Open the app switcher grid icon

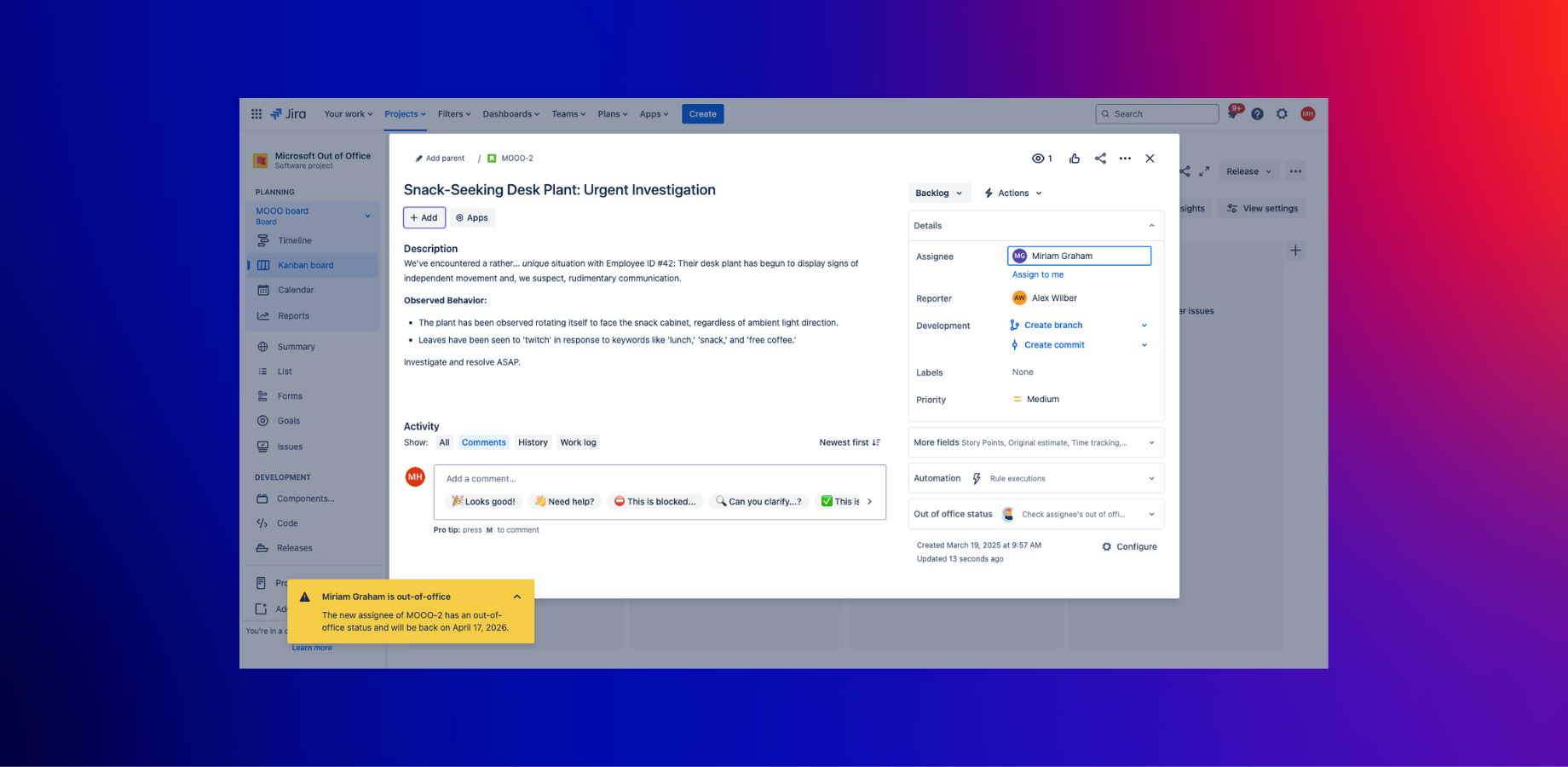click(x=257, y=114)
